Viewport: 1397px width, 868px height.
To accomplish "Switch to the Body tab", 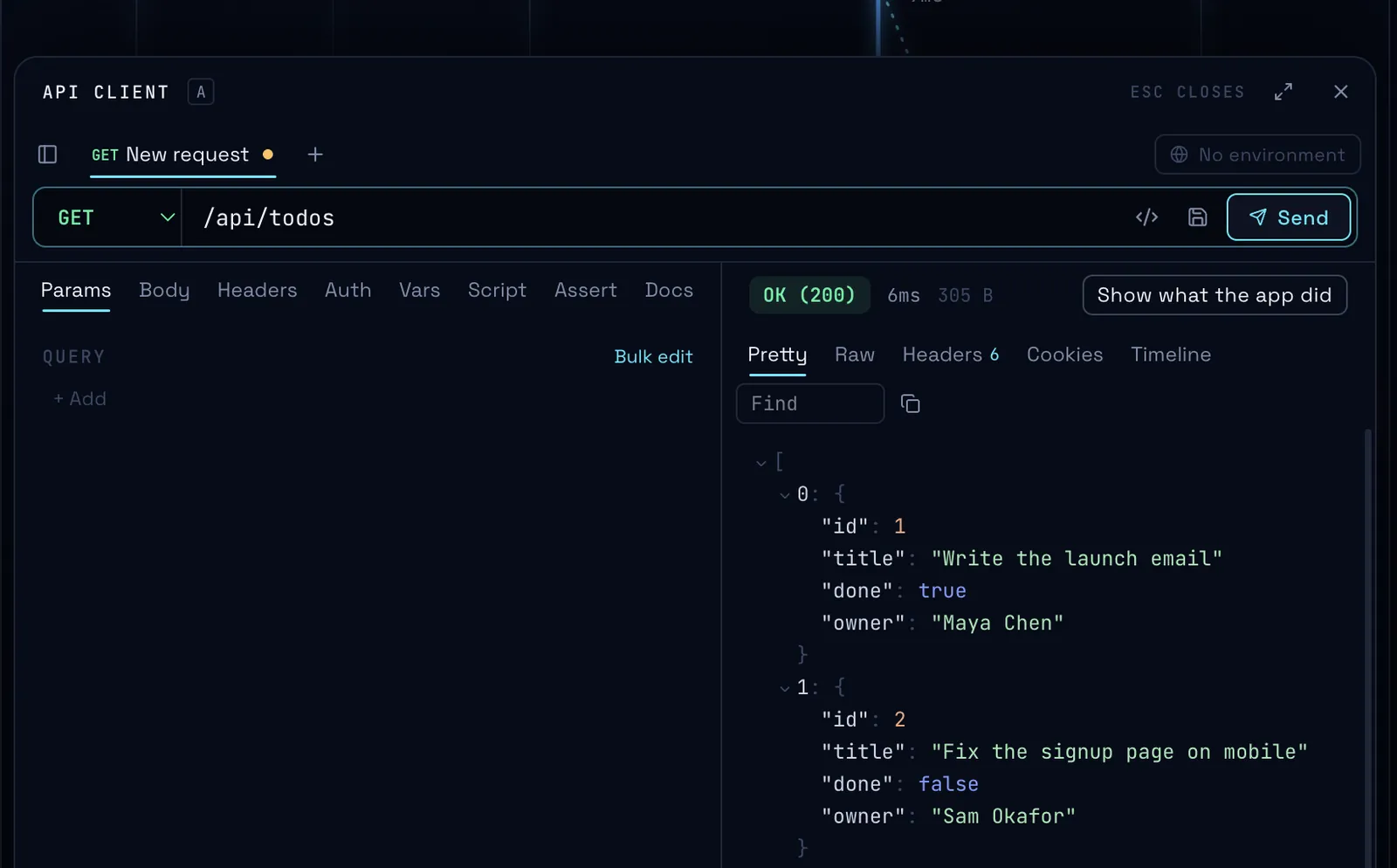I will [164, 290].
